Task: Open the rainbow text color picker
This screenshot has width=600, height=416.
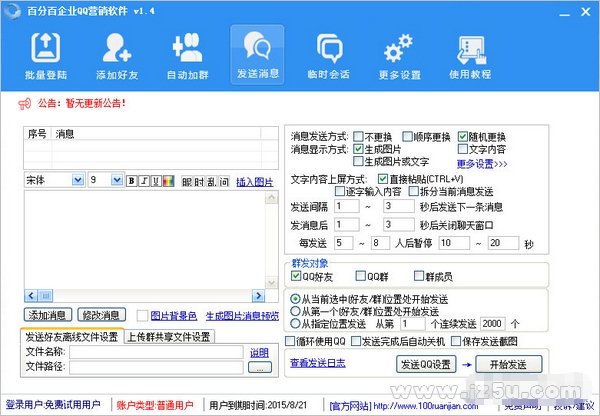Action: [168, 181]
